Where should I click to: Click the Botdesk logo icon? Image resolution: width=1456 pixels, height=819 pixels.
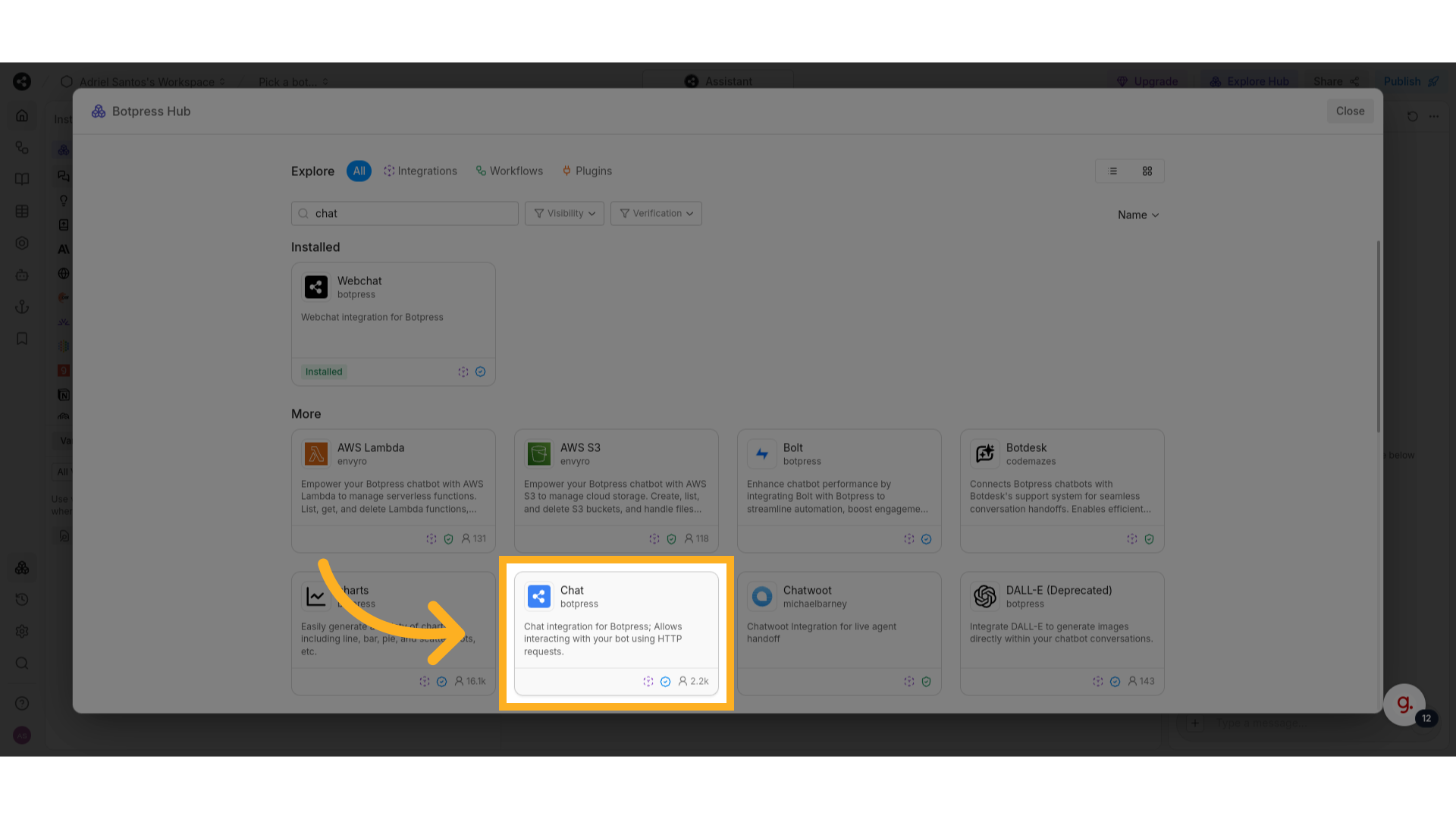pyautogui.click(x=984, y=453)
